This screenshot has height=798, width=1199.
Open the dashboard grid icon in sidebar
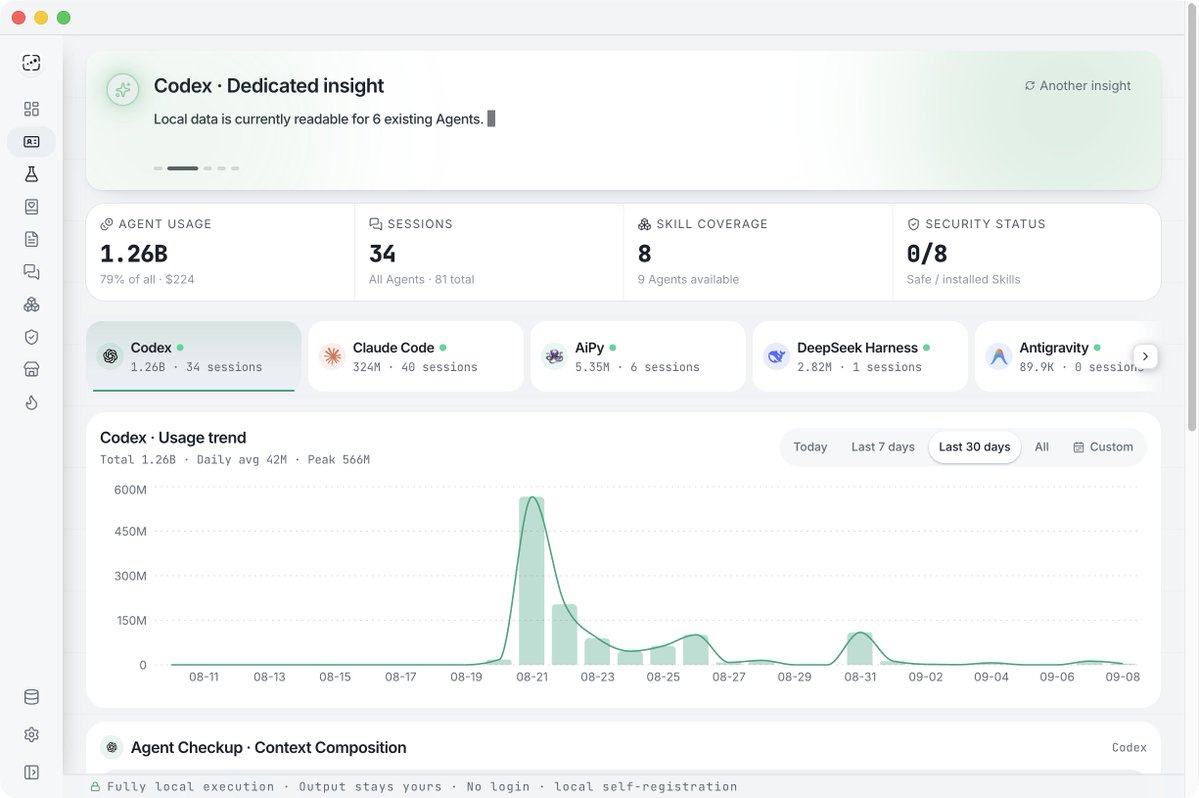[31, 109]
